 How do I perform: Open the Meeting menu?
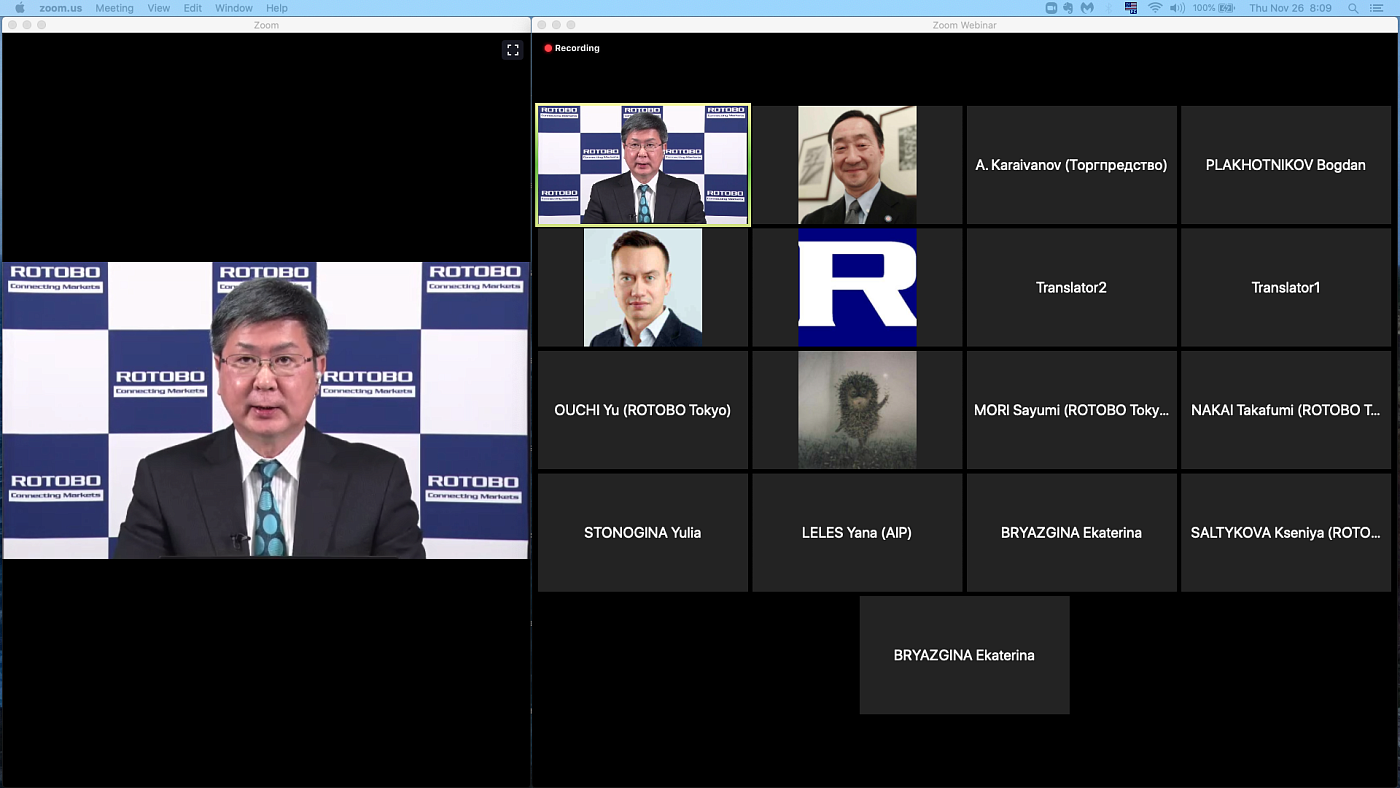114,8
